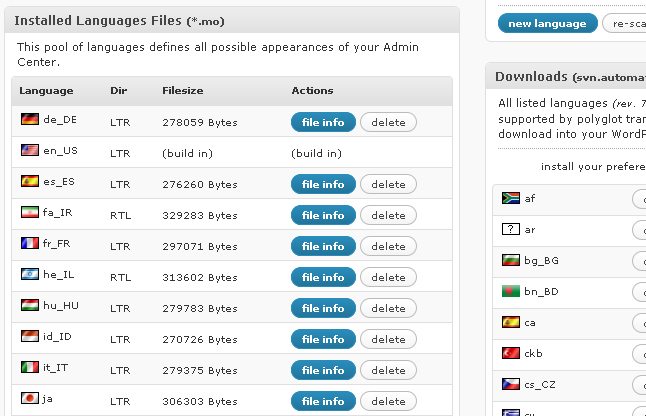Click the Filesize column header

tap(182, 91)
